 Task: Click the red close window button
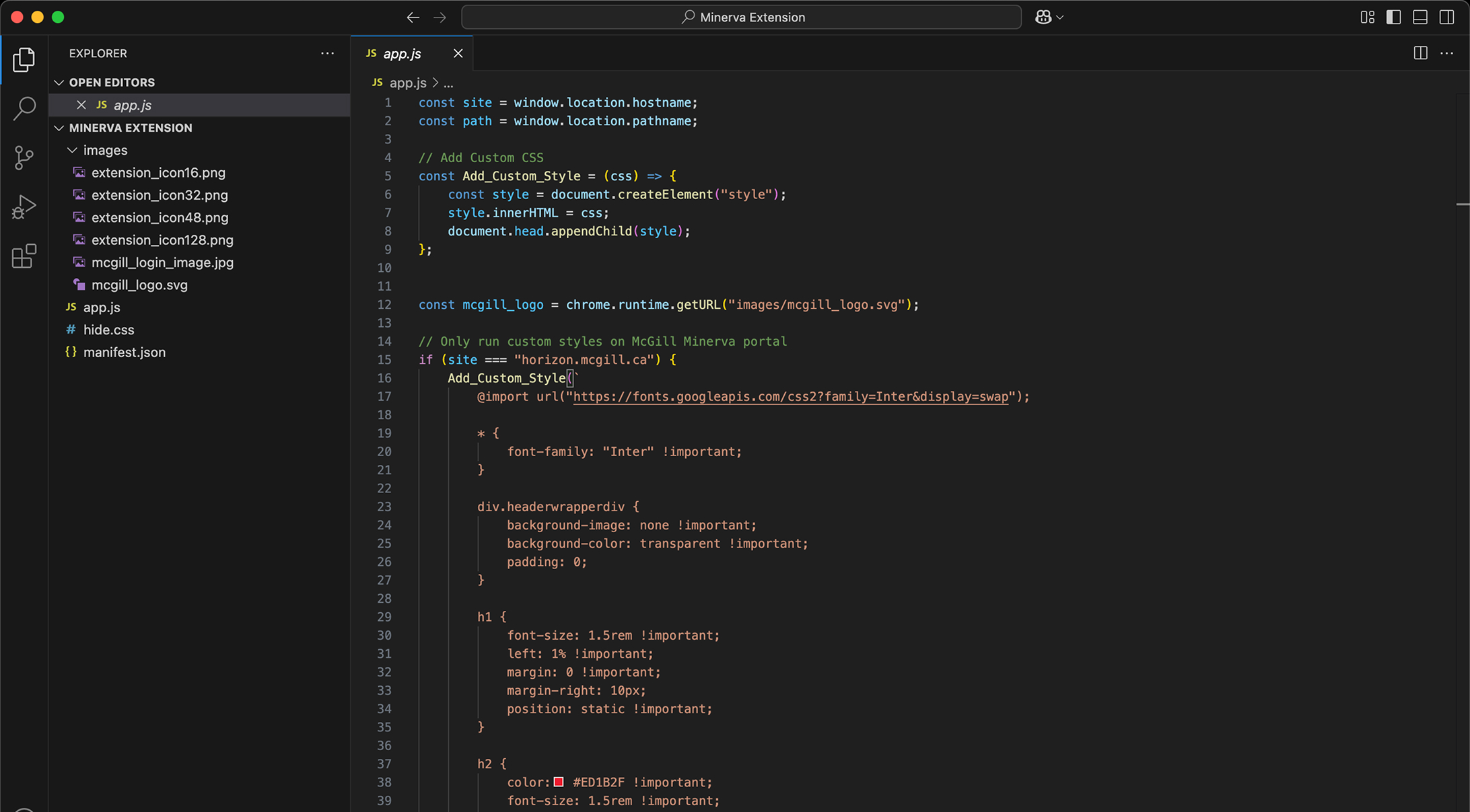point(17,17)
